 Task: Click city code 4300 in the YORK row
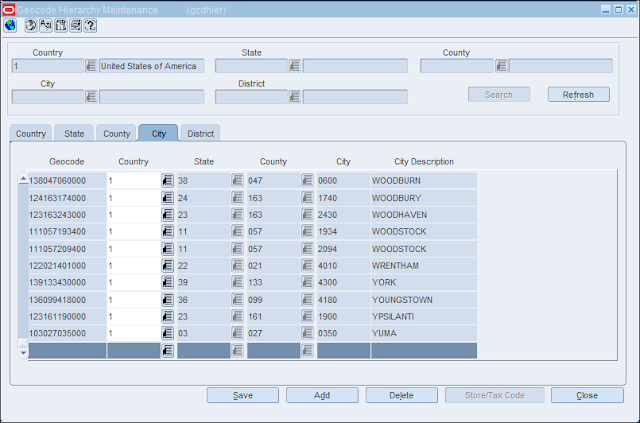click(x=343, y=283)
